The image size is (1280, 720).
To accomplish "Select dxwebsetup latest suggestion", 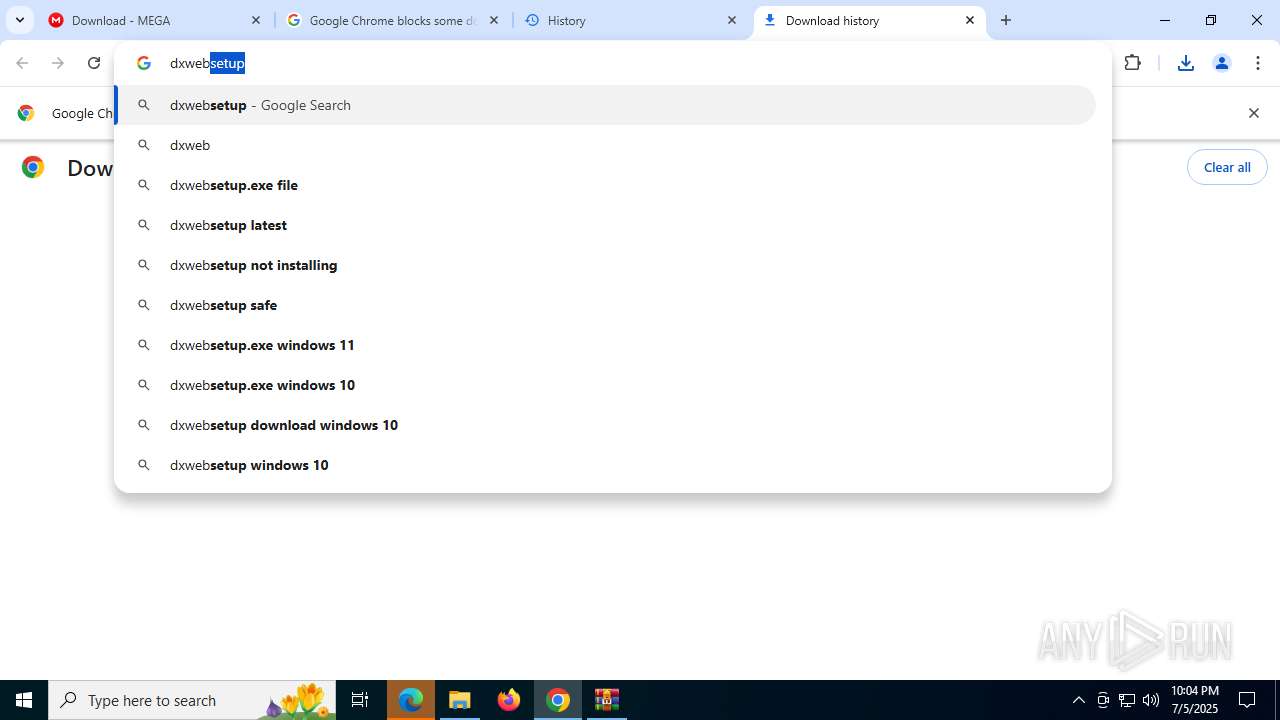I will [605, 225].
